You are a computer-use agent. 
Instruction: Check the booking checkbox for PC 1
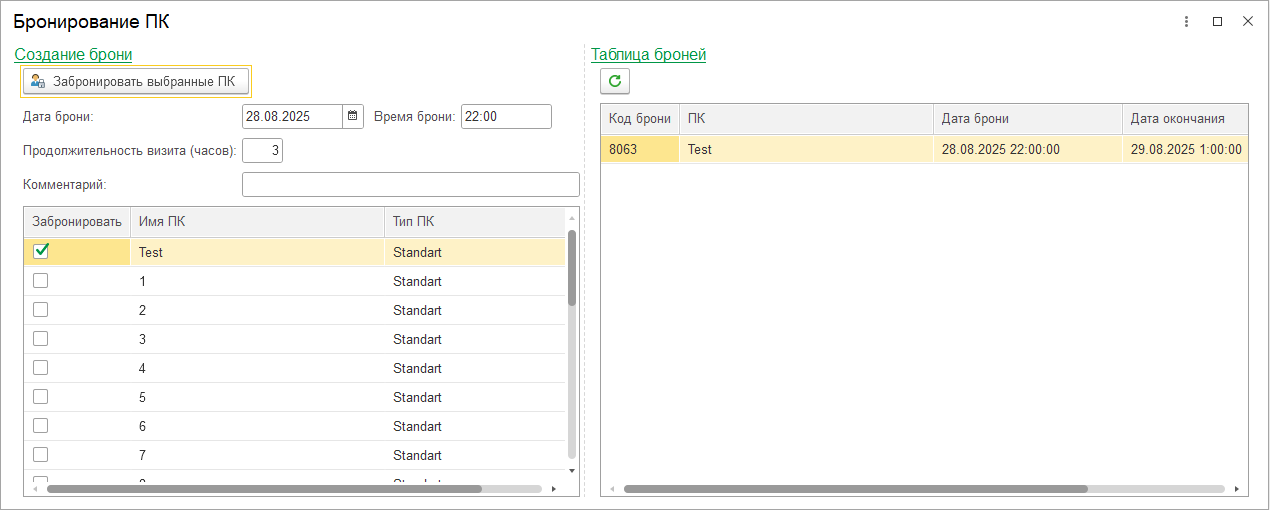pyautogui.click(x=41, y=281)
